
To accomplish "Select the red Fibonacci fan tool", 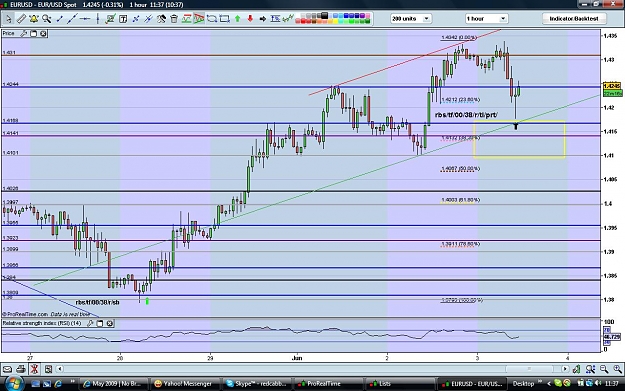I will click(199, 19).
